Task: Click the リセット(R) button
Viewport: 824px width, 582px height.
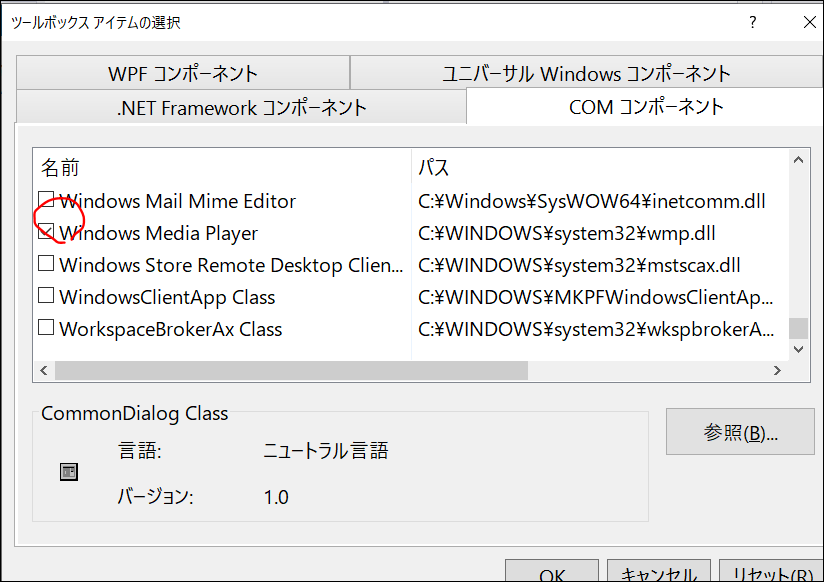Action: coord(771,571)
